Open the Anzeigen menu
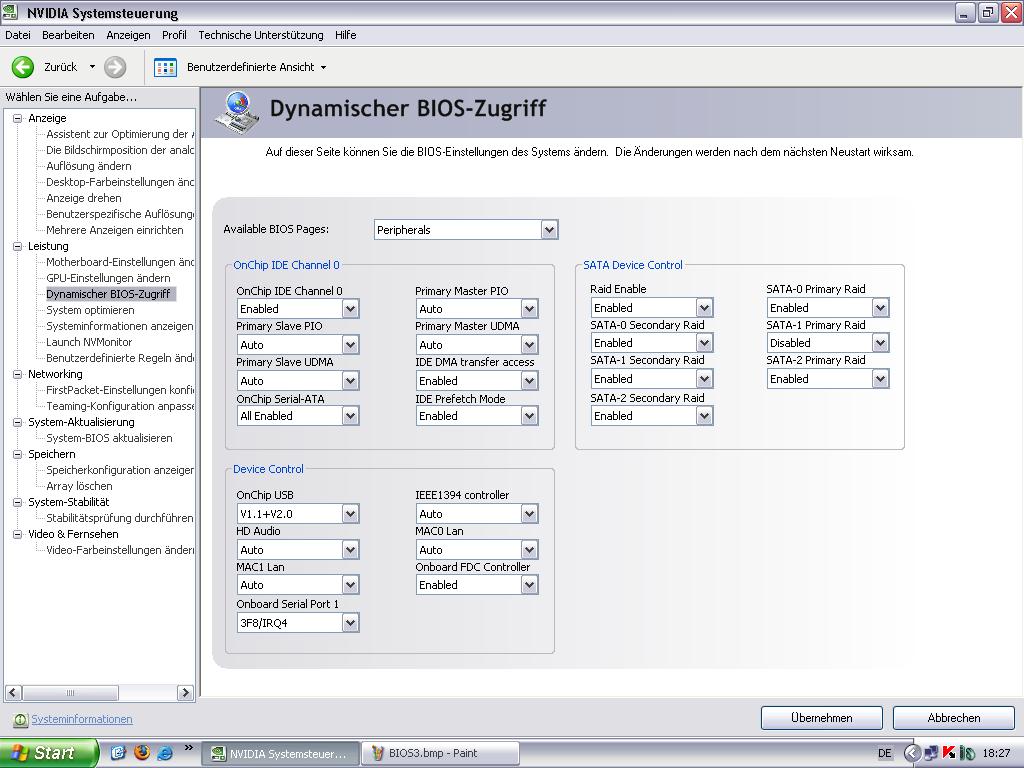 click(128, 35)
